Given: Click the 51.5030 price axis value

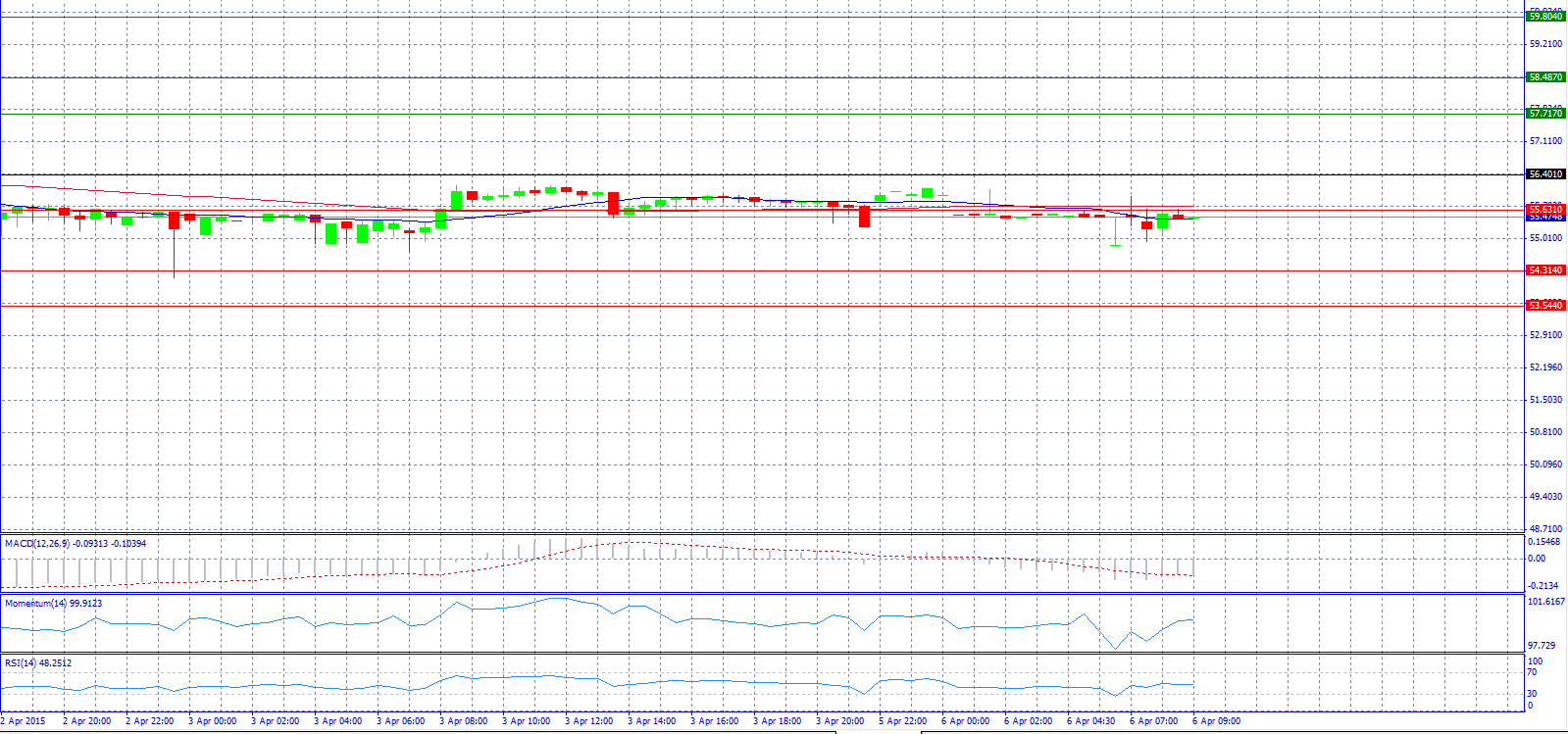Looking at the screenshot, I should click(x=1546, y=400).
